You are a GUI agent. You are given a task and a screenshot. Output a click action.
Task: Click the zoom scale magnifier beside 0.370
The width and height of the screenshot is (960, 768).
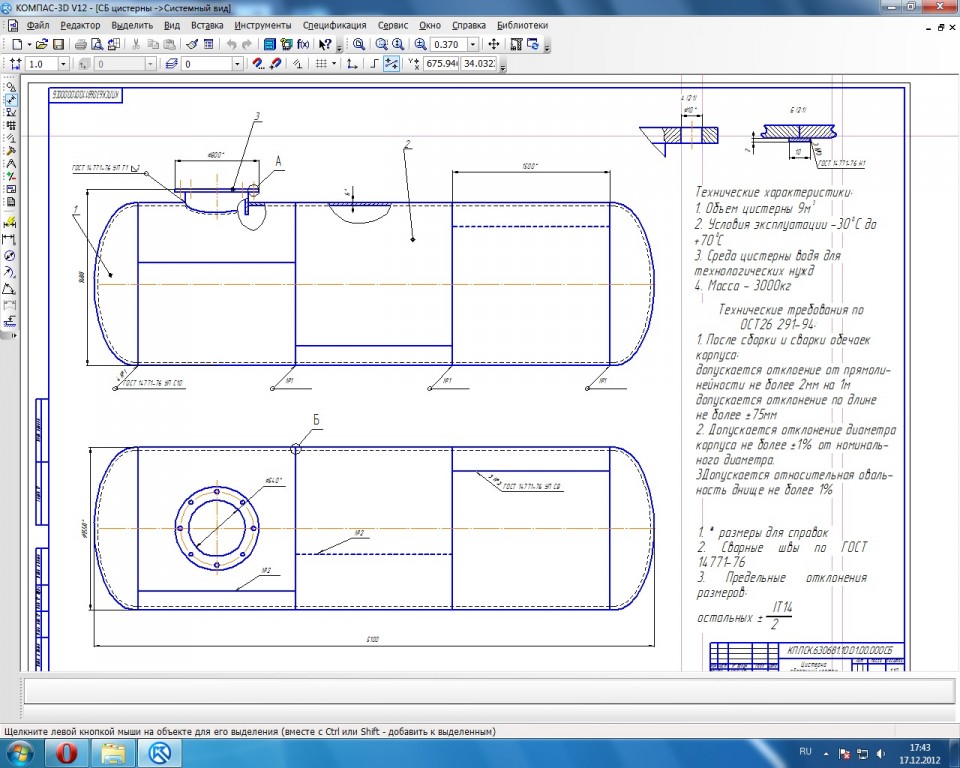[x=420, y=44]
